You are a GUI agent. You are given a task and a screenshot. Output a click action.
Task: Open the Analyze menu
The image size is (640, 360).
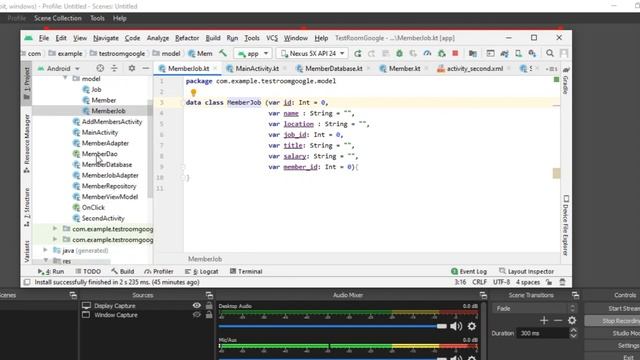[158, 38]
